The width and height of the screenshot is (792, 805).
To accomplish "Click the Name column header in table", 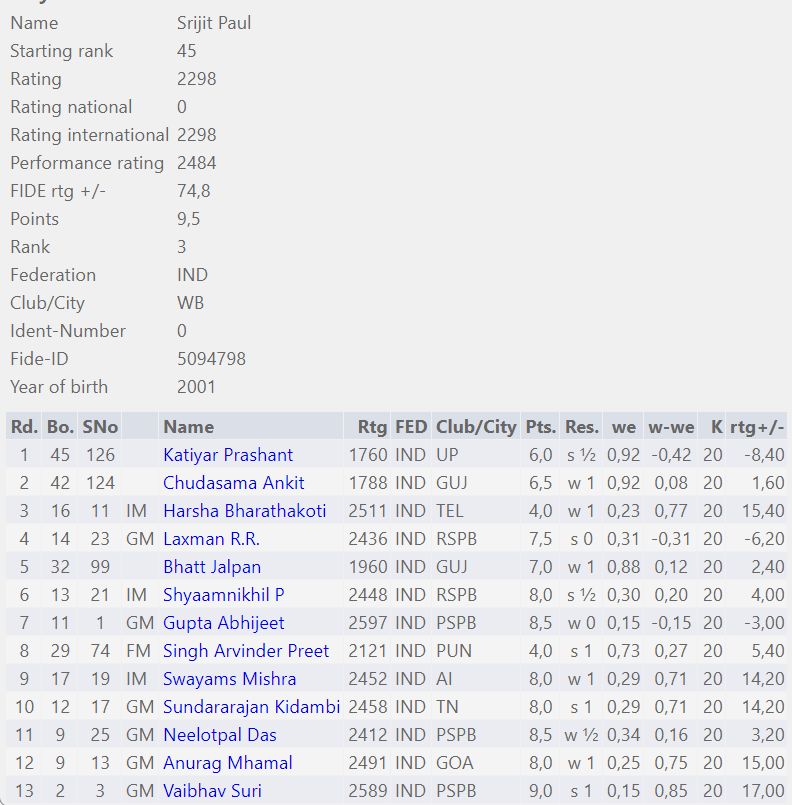I will click(188, 427).
